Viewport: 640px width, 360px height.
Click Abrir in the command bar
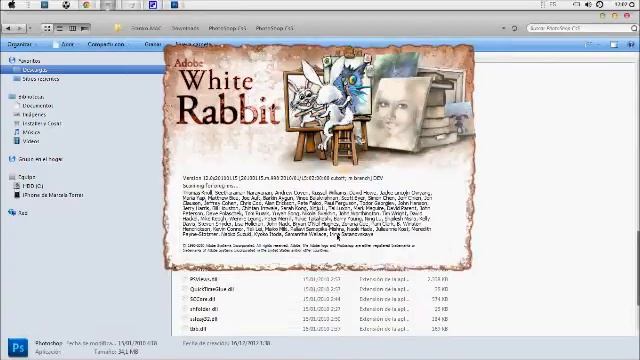coord(64,44)
